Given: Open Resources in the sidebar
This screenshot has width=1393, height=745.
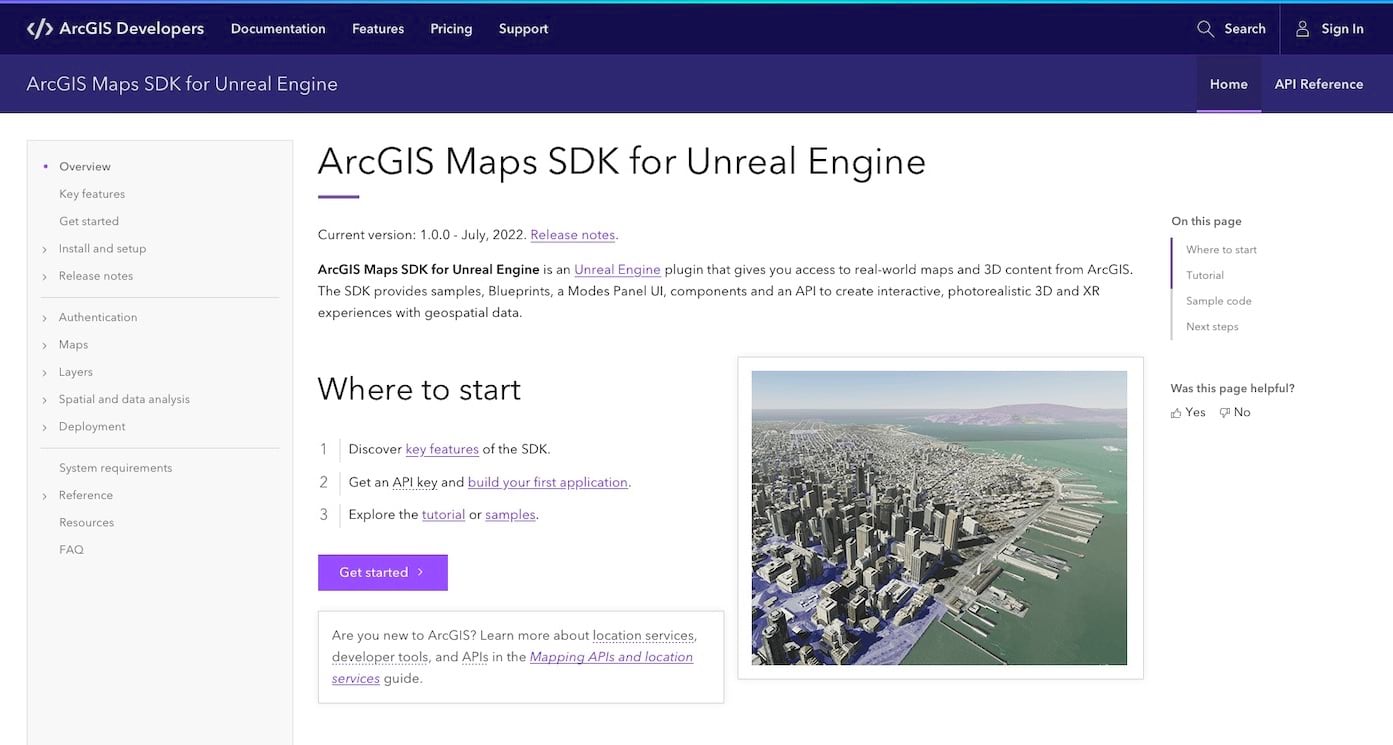Looking at the screenshot, I should click(x=87, y=523).
